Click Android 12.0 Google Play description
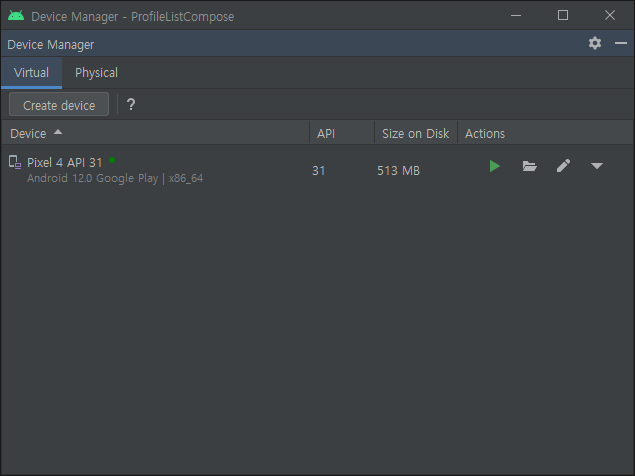 pos(115,178)
